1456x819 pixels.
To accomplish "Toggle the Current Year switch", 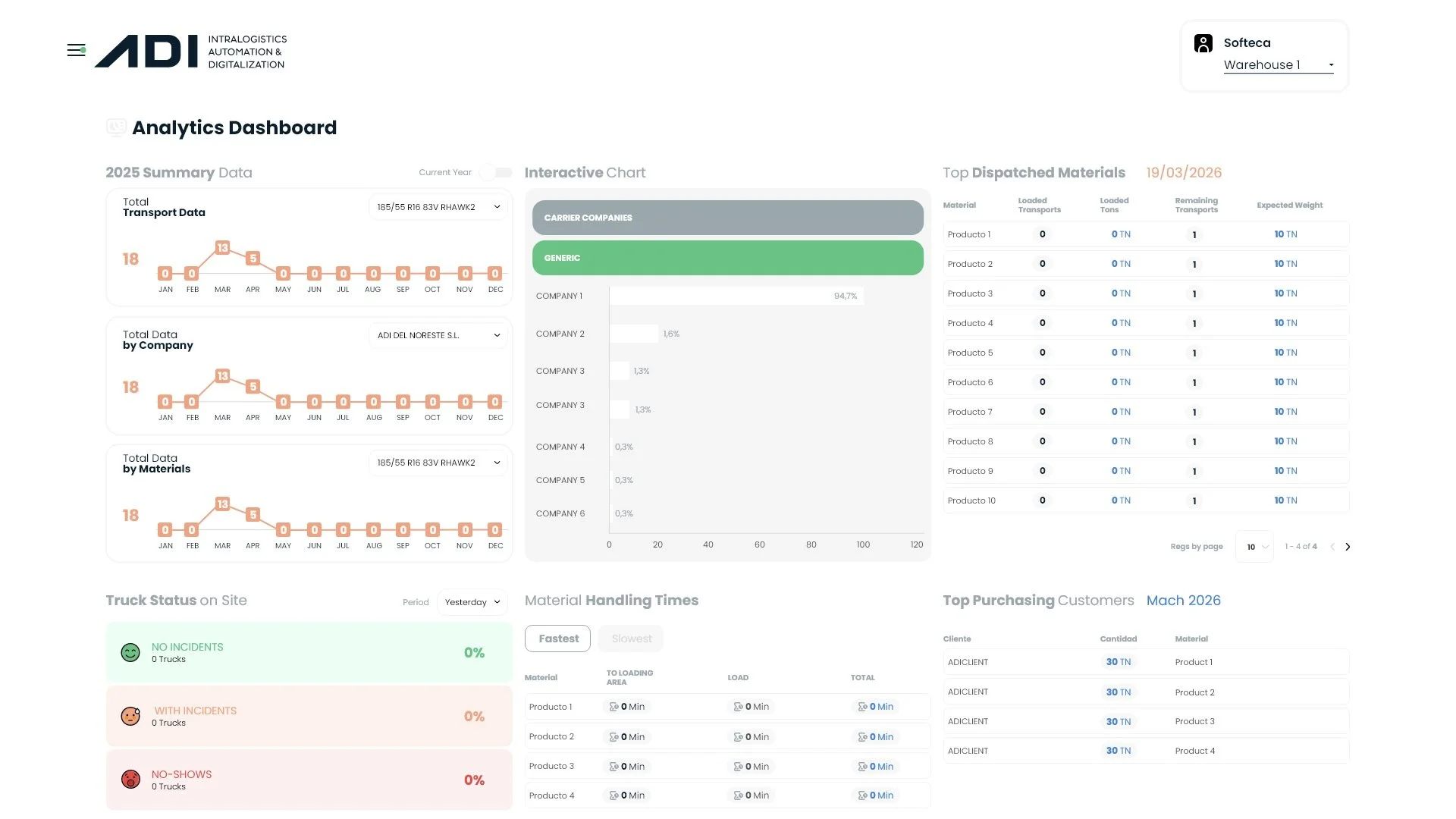I will coord(495,173).
